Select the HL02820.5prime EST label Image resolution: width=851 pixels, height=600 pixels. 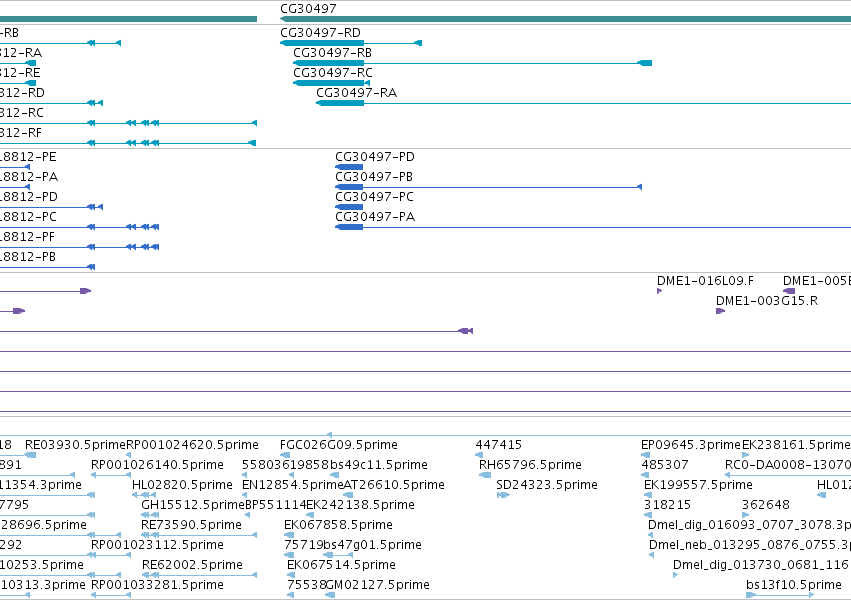pyautogui.click(x=182, y=485)
